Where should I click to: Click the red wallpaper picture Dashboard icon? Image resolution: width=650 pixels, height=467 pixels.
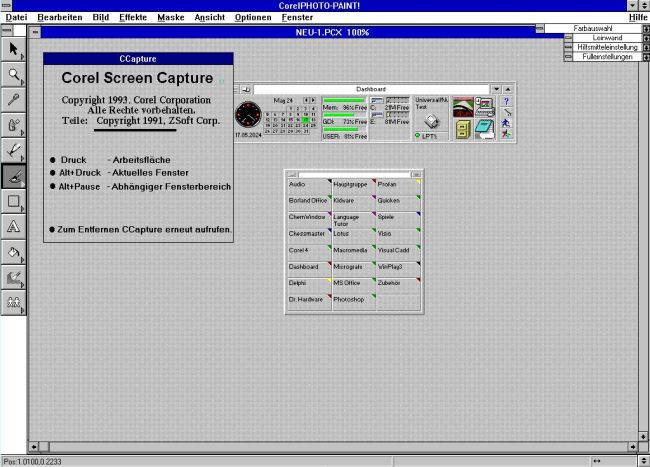463,107
